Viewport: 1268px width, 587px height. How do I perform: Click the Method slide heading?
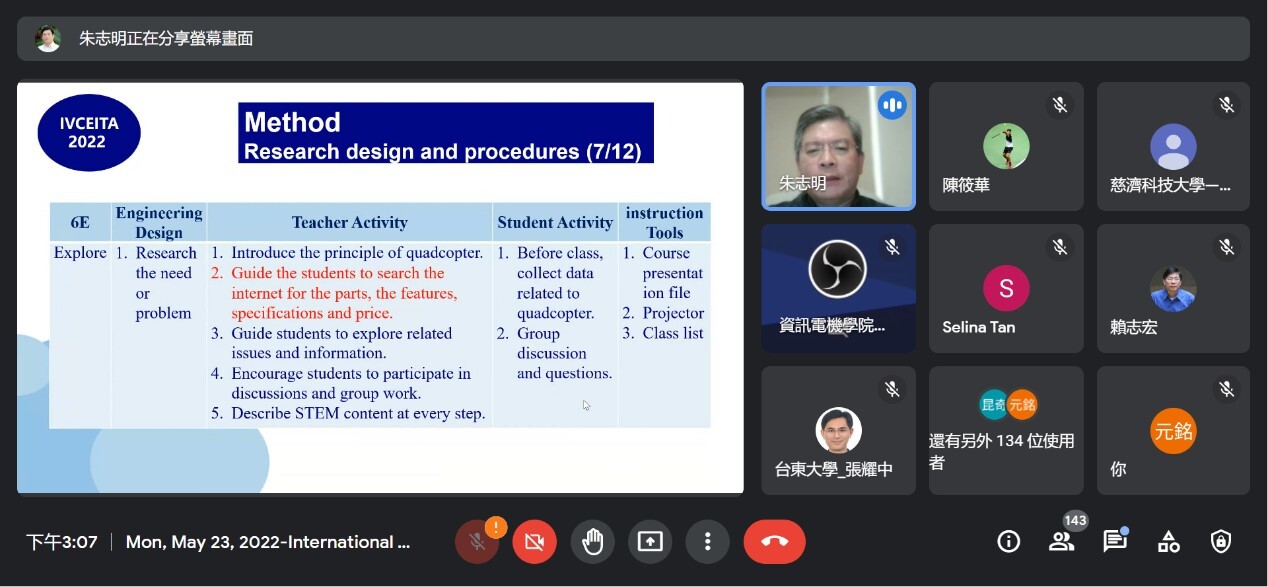[x=446, y=133]
